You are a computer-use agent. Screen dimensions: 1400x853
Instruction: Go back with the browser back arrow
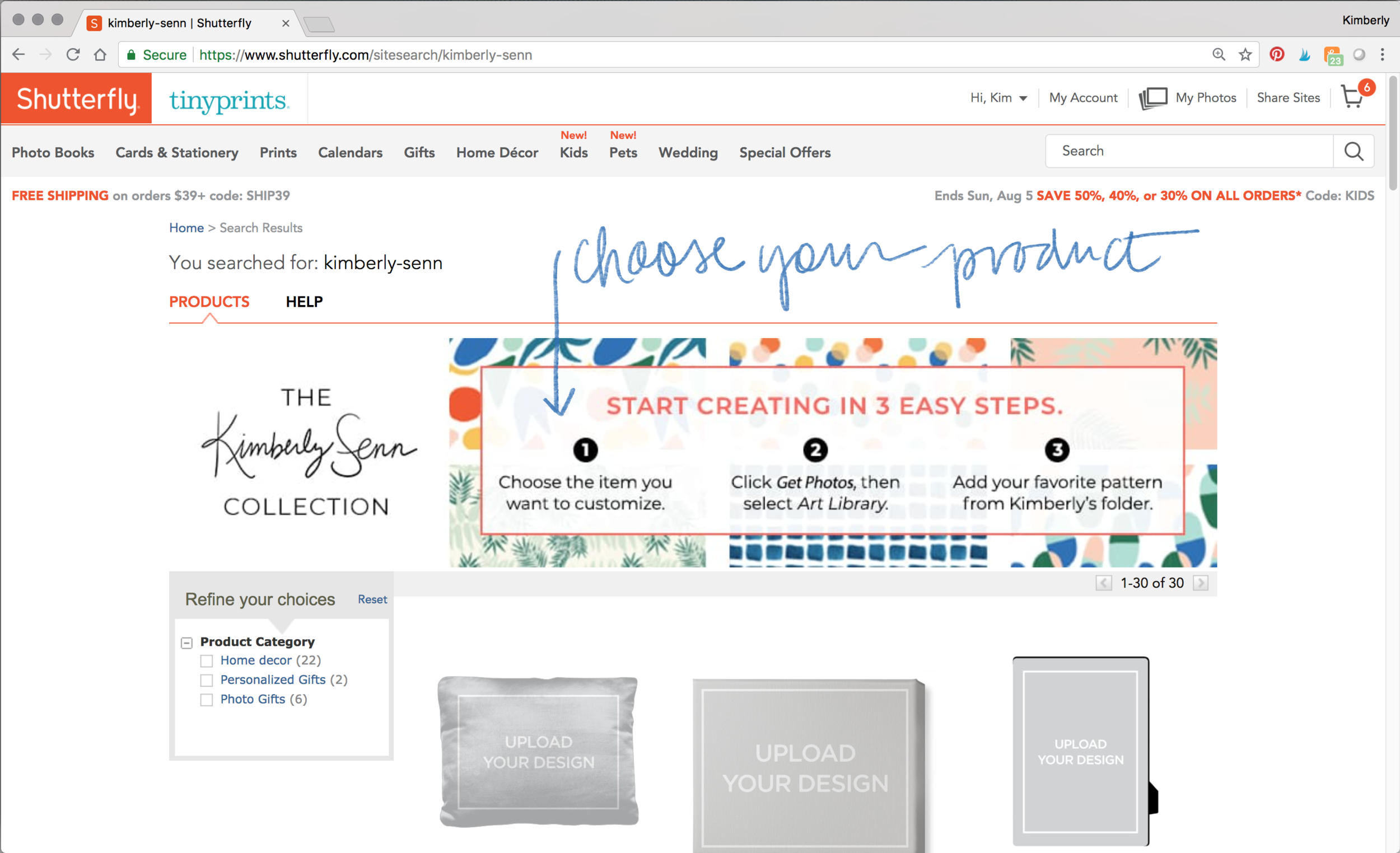click(18, 54)
